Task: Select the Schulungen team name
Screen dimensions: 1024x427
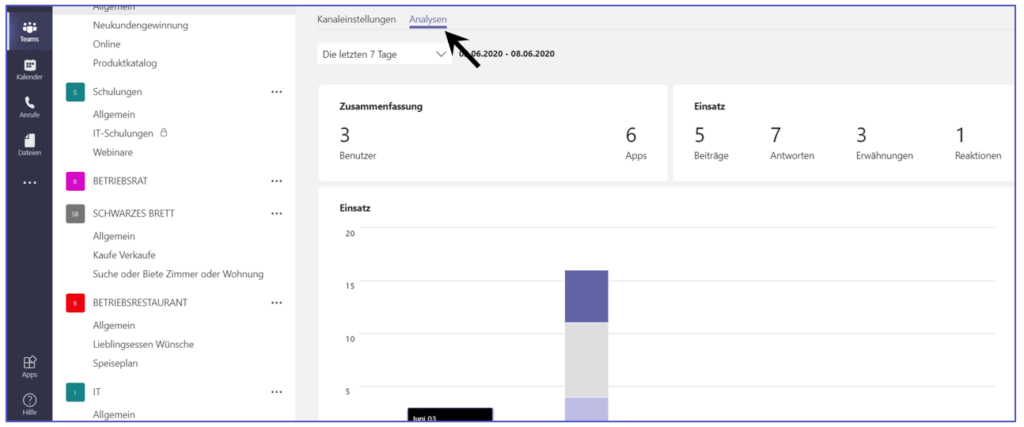Action: pyautogui.click(x=118, y=92)
